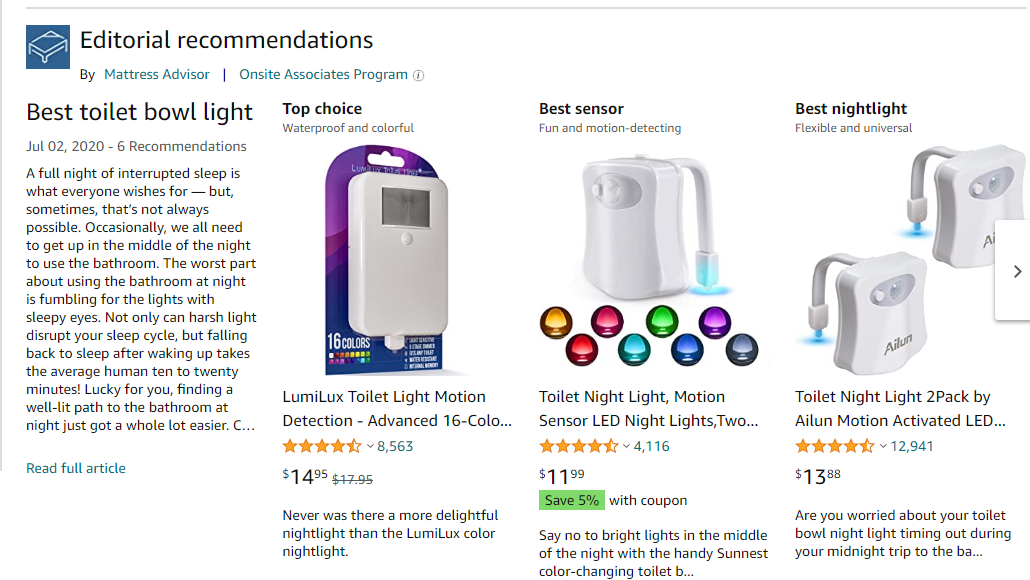View the 8,563 LumiLux reviews

(x=395, y=447)
